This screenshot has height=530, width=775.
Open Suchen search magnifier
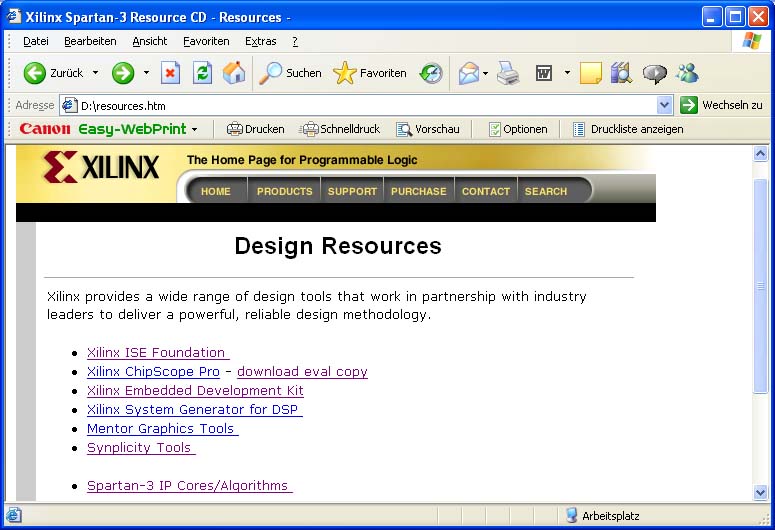(290, 73)
